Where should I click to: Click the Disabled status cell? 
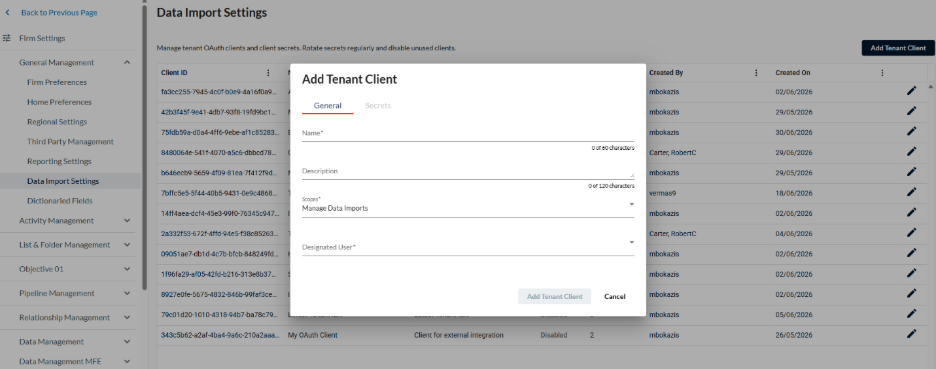554,335
